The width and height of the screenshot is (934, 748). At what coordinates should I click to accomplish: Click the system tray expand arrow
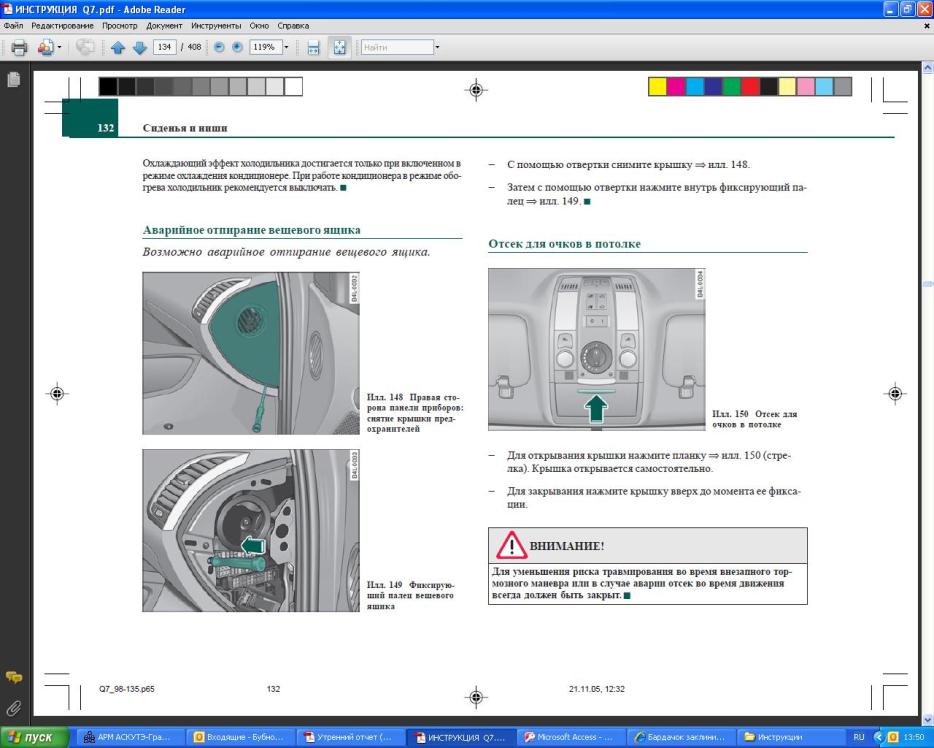[877, 737]
